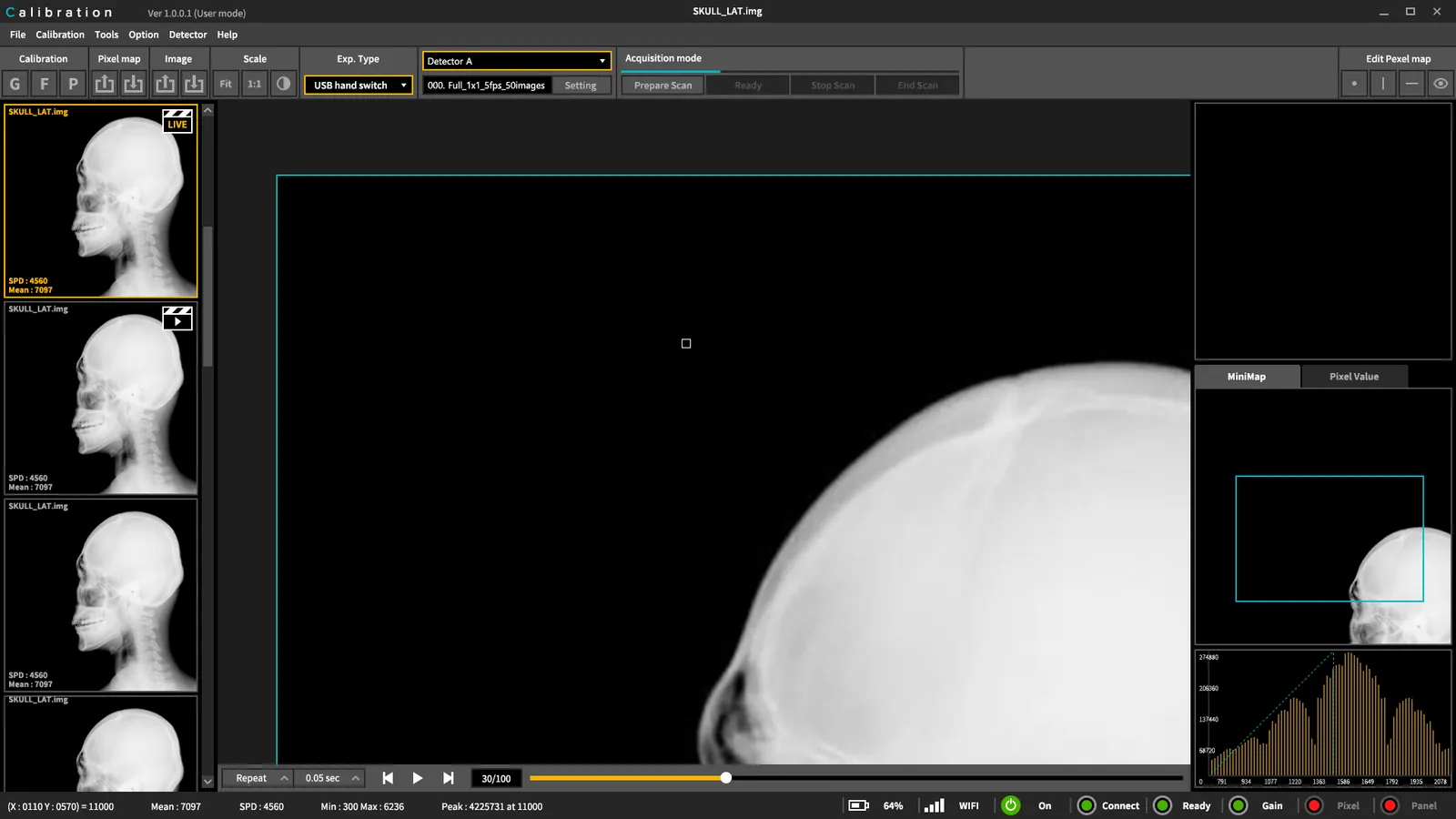Click the red Panel status indicator
This screenshot has height=819, width=1456.
click(x=1390, y=805)
